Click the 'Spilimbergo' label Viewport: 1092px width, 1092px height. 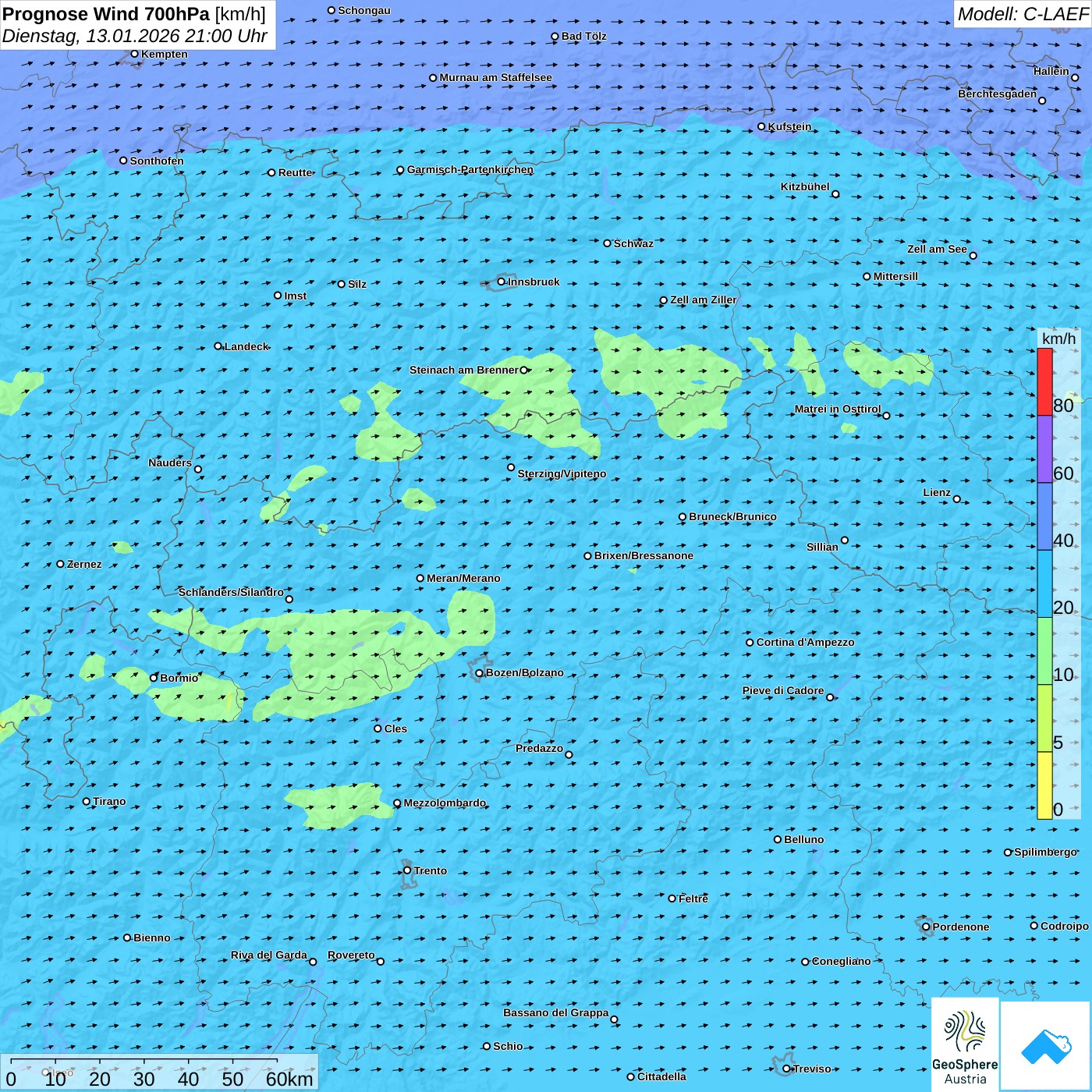1045,852
